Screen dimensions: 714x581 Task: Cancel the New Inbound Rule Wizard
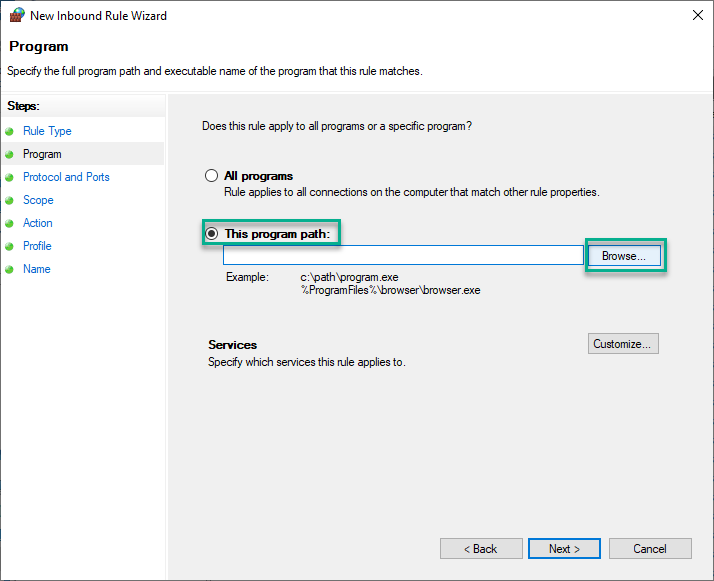(650, 549)
